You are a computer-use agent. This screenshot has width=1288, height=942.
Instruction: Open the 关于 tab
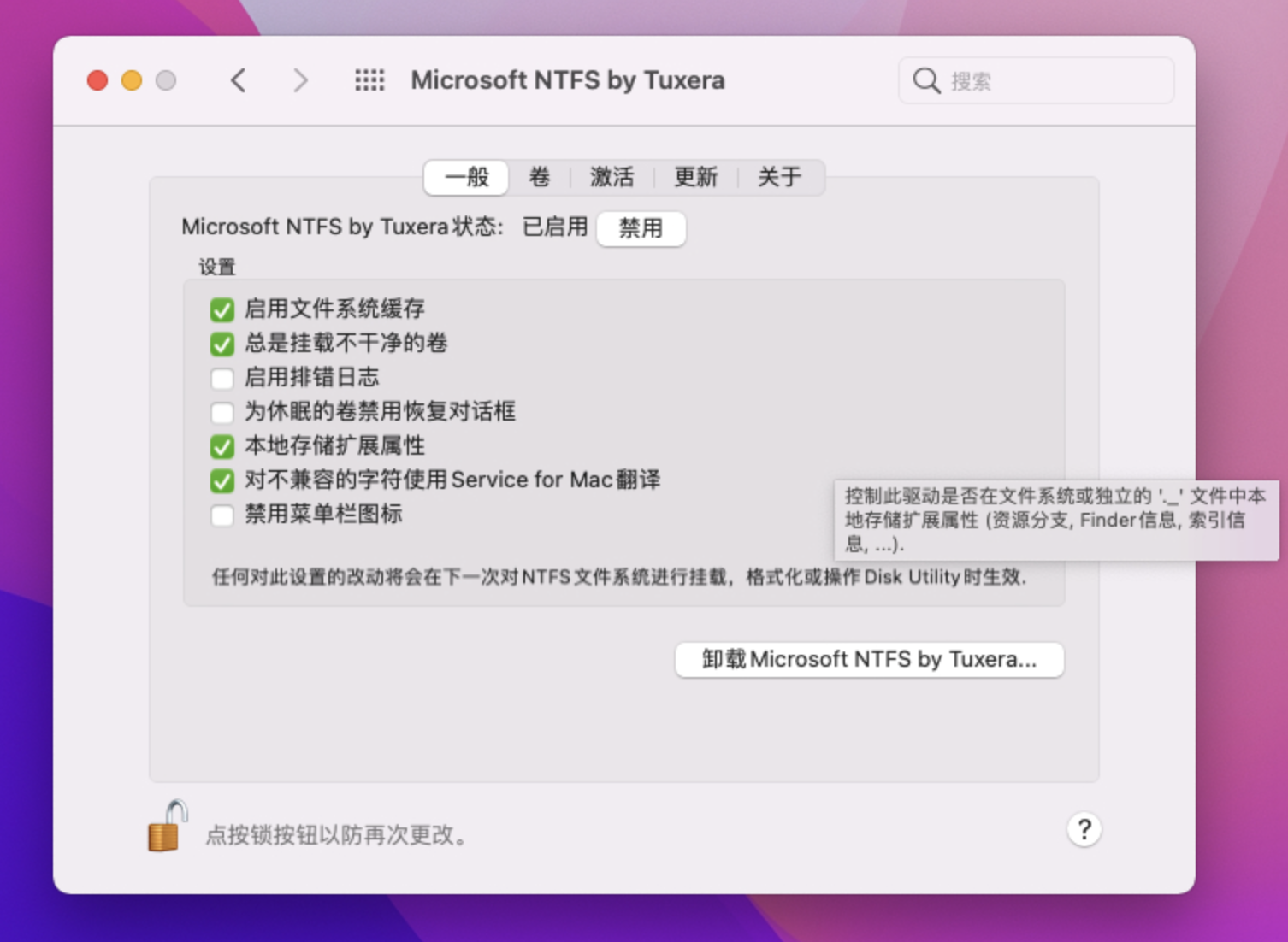(x=779, y=177)
